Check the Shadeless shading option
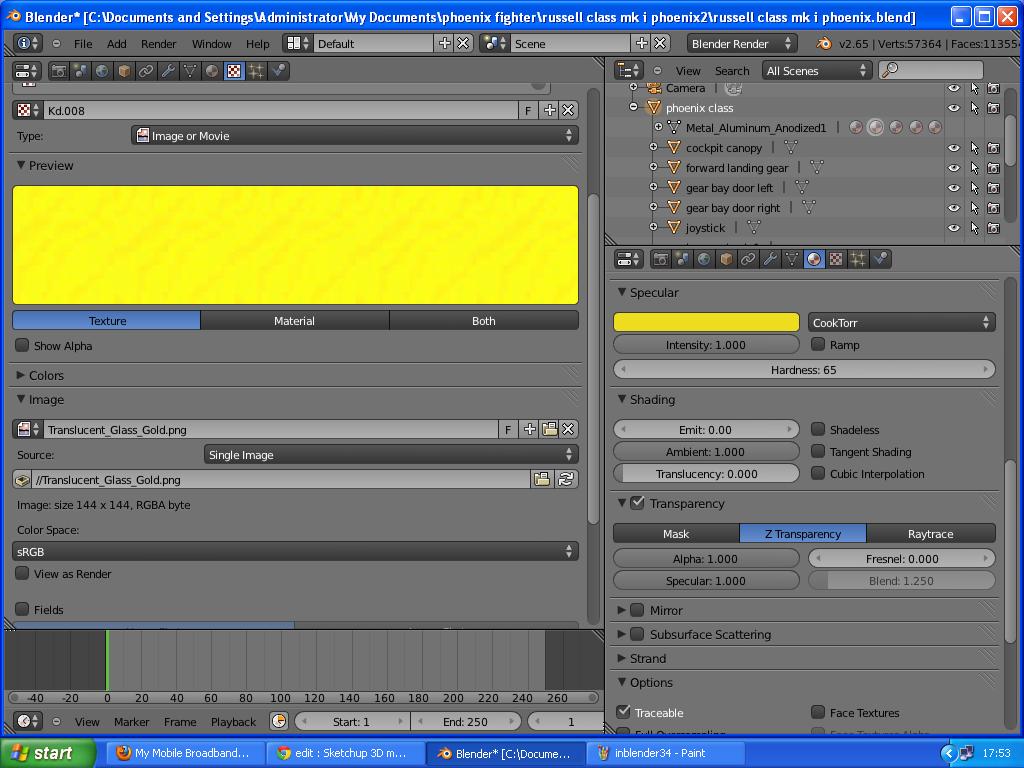Viewport: 1024px width, 768px height. coord(817,429)
